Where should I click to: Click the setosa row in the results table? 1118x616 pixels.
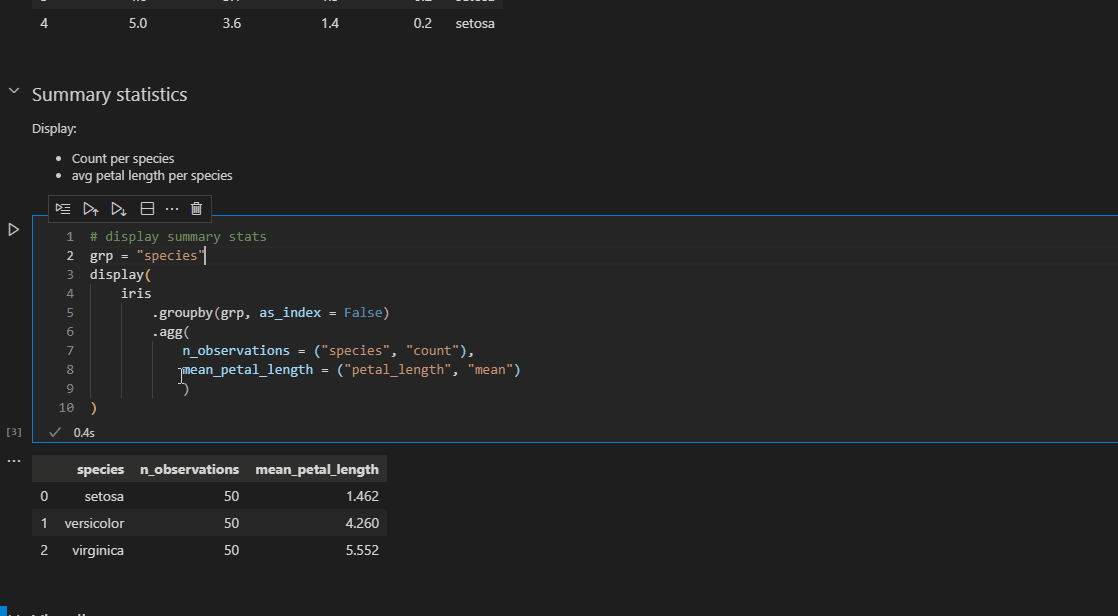pyautogui.click(x=104, y=496)
